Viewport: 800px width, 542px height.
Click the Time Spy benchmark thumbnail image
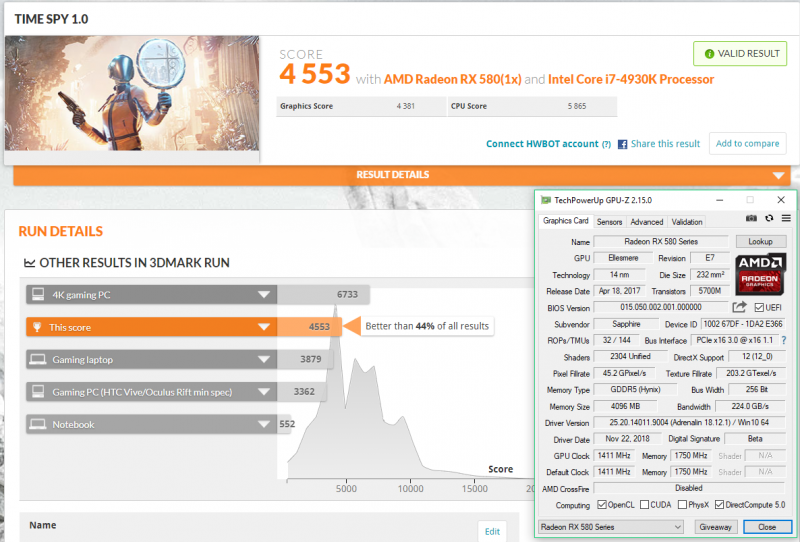[x=132, y=94]
